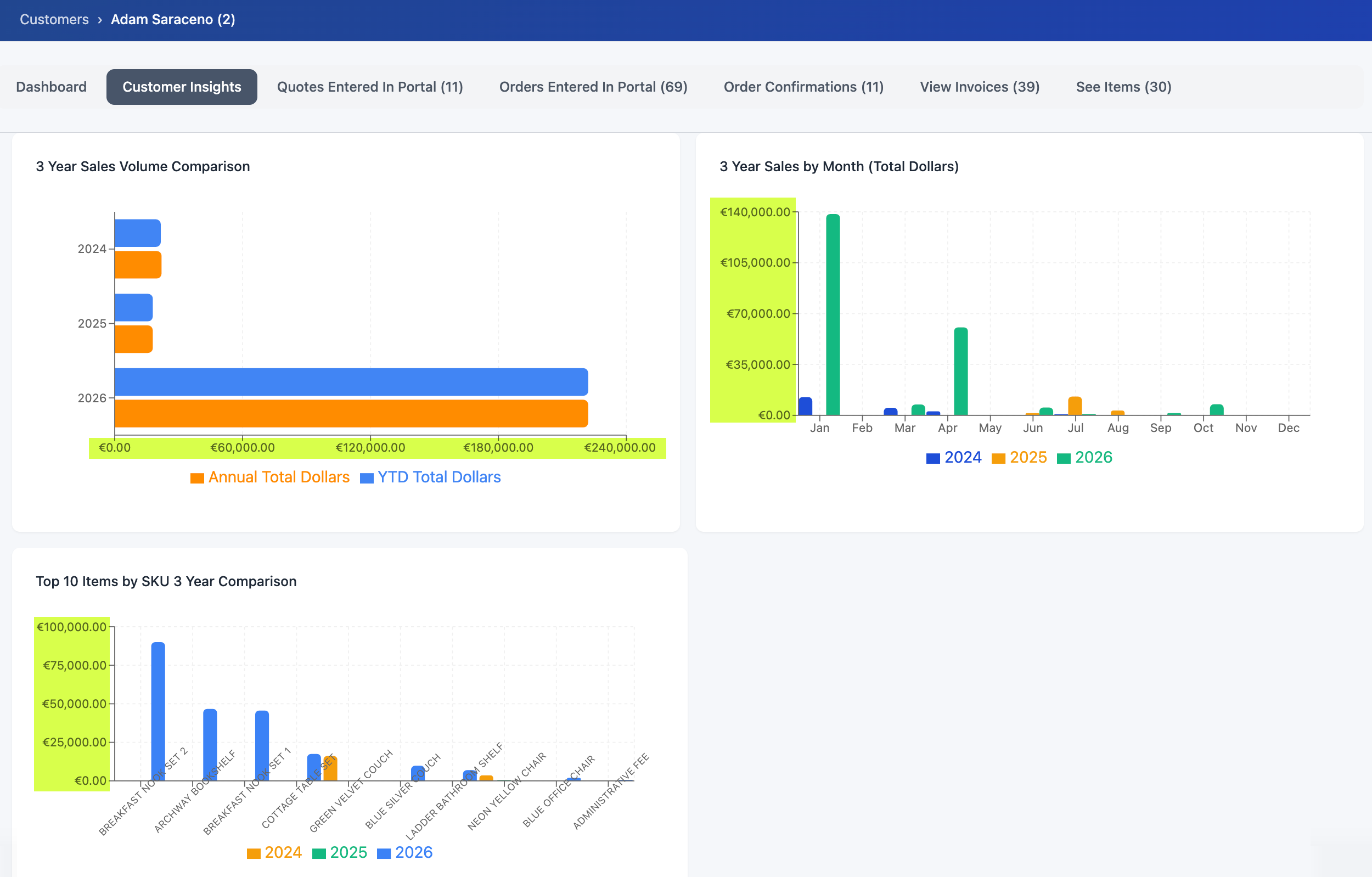Toggle 2024 legend in Top 10 Items chart
The height and width of the screenshot is (877, 1372).
[274, 852]
